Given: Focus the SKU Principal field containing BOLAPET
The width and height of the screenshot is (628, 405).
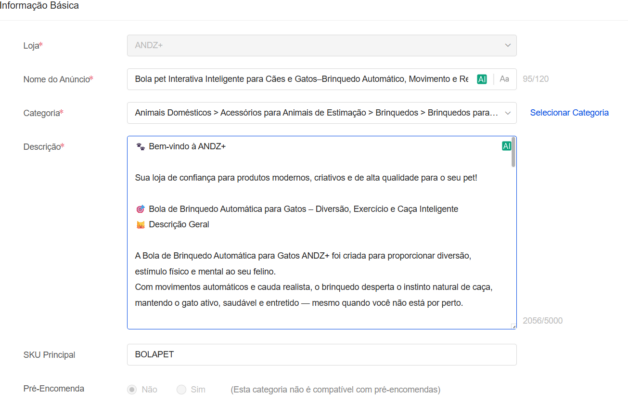Looking at the screenshot, I should (320, 355).
